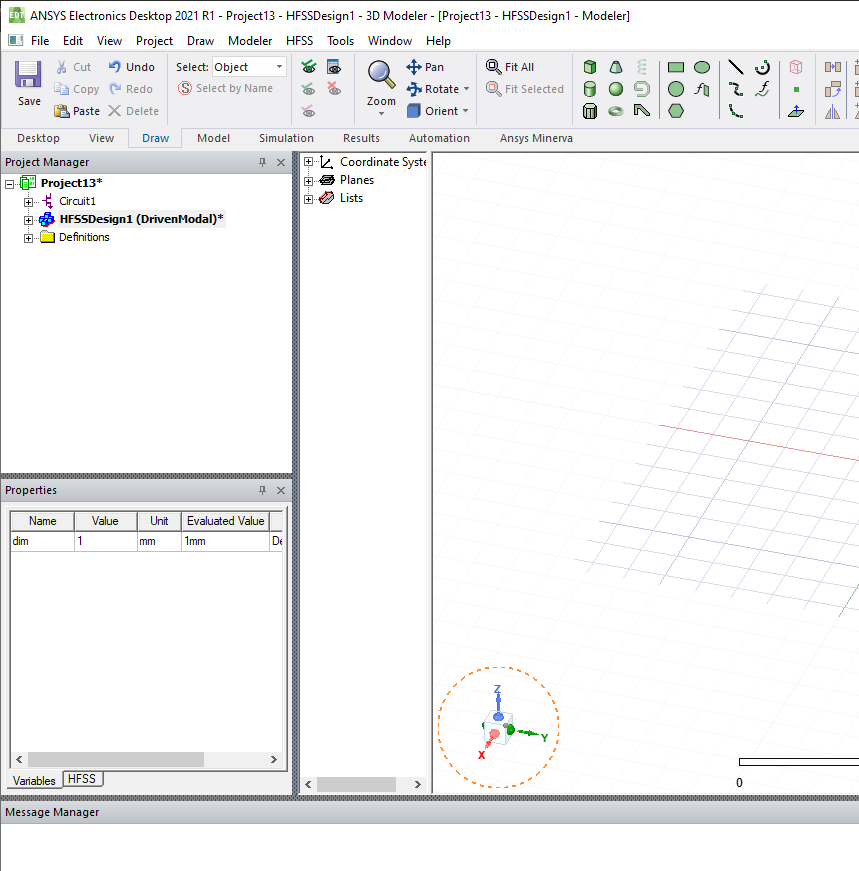Select the Draw Cone tool
859x871 pixels.
[616, 67]
